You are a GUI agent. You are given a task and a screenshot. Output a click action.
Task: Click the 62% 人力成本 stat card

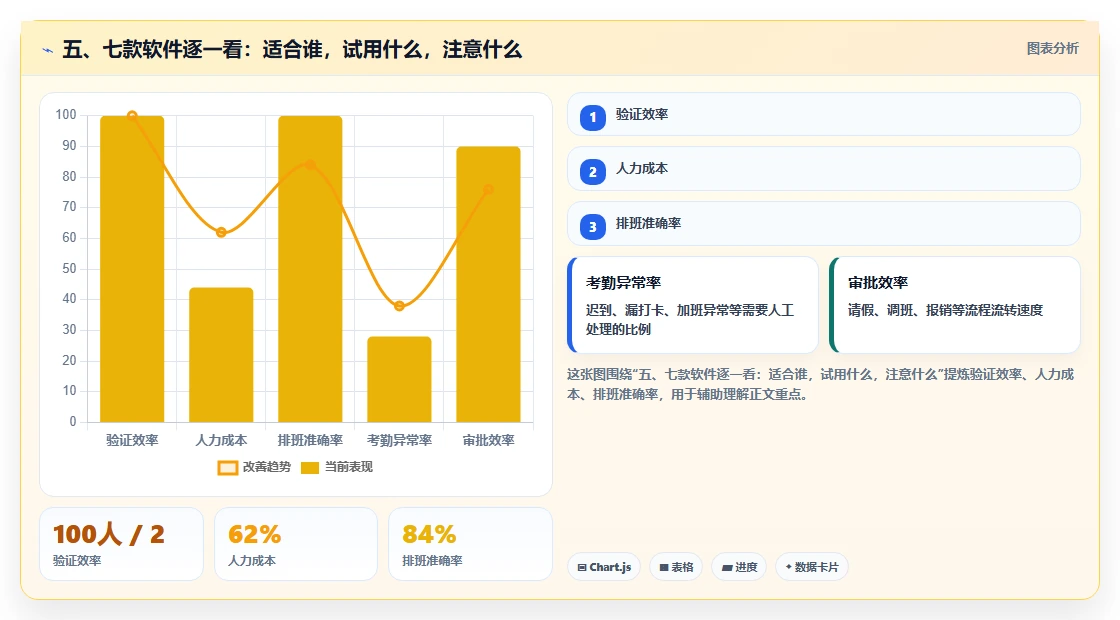point(296,544)
